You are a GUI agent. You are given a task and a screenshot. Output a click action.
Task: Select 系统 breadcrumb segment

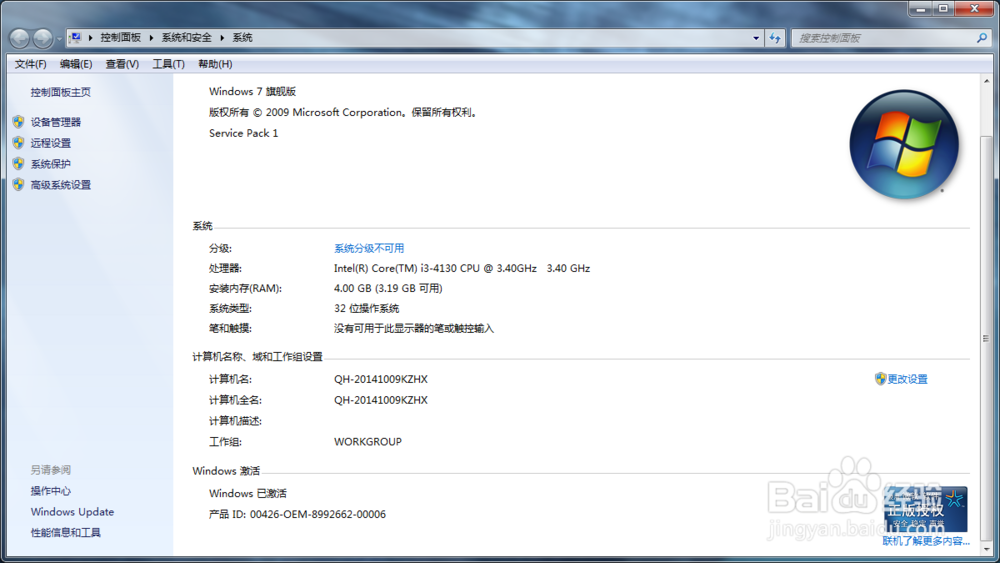pyautogui.click(x=242, y=38)
